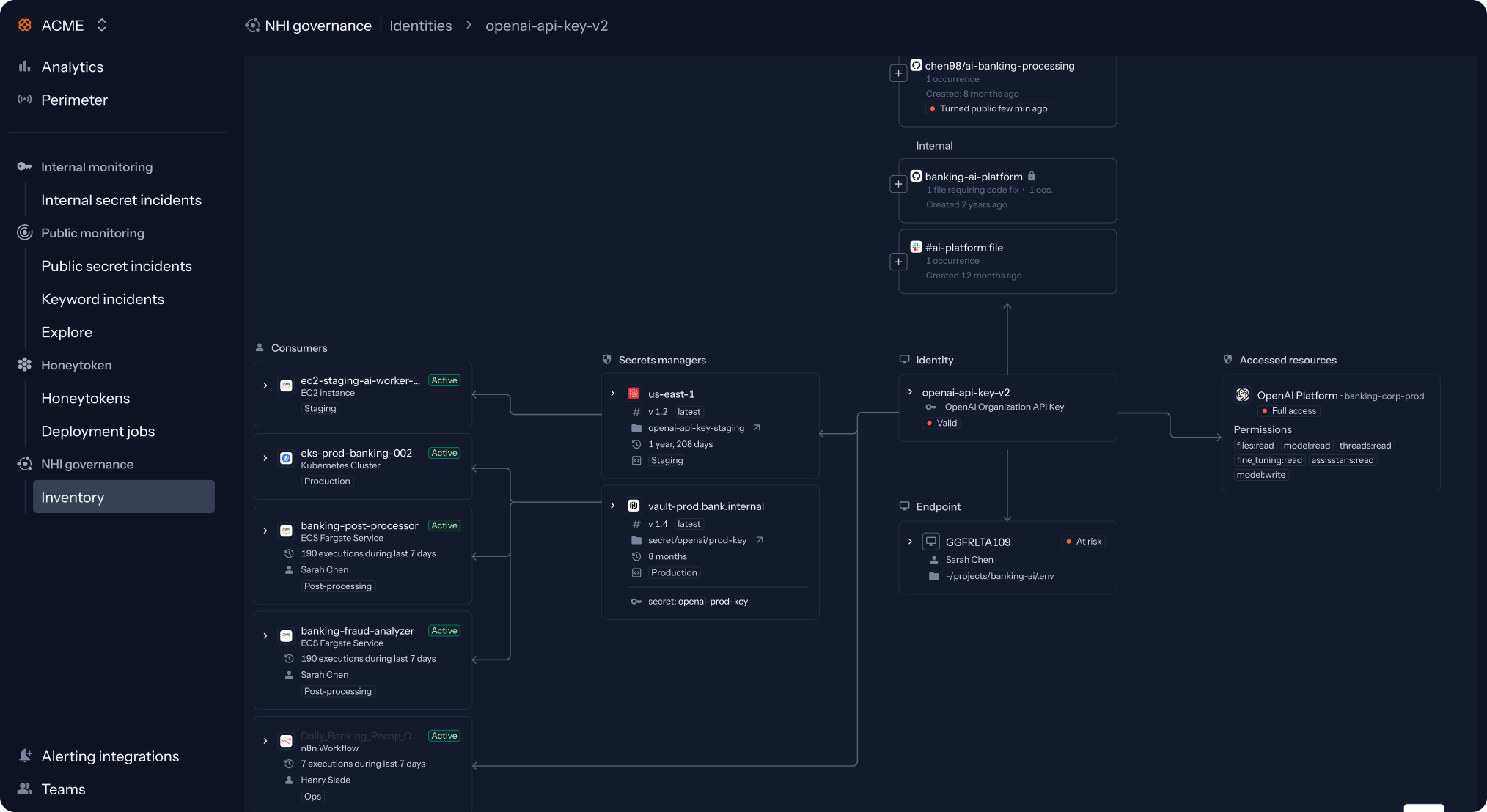Click the GitHub icon of banking-ai-platform
Viewport: 1487px width, 812px height.
pos(917,176)
